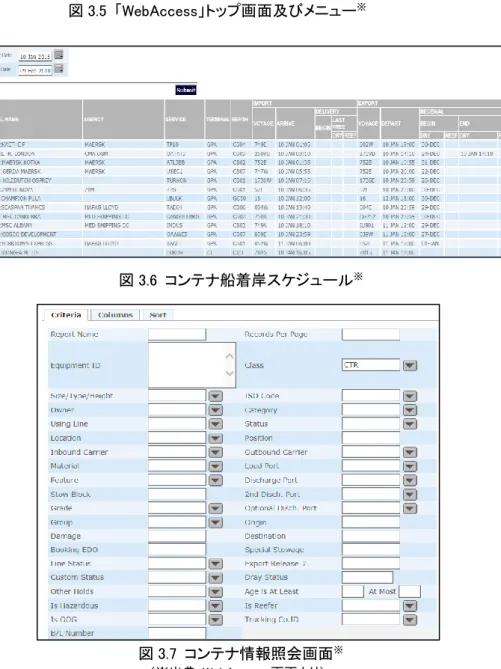This screenshot has height=669, width=501.
Task: Click the SERVICE column header
Action: tap(184, 119)
